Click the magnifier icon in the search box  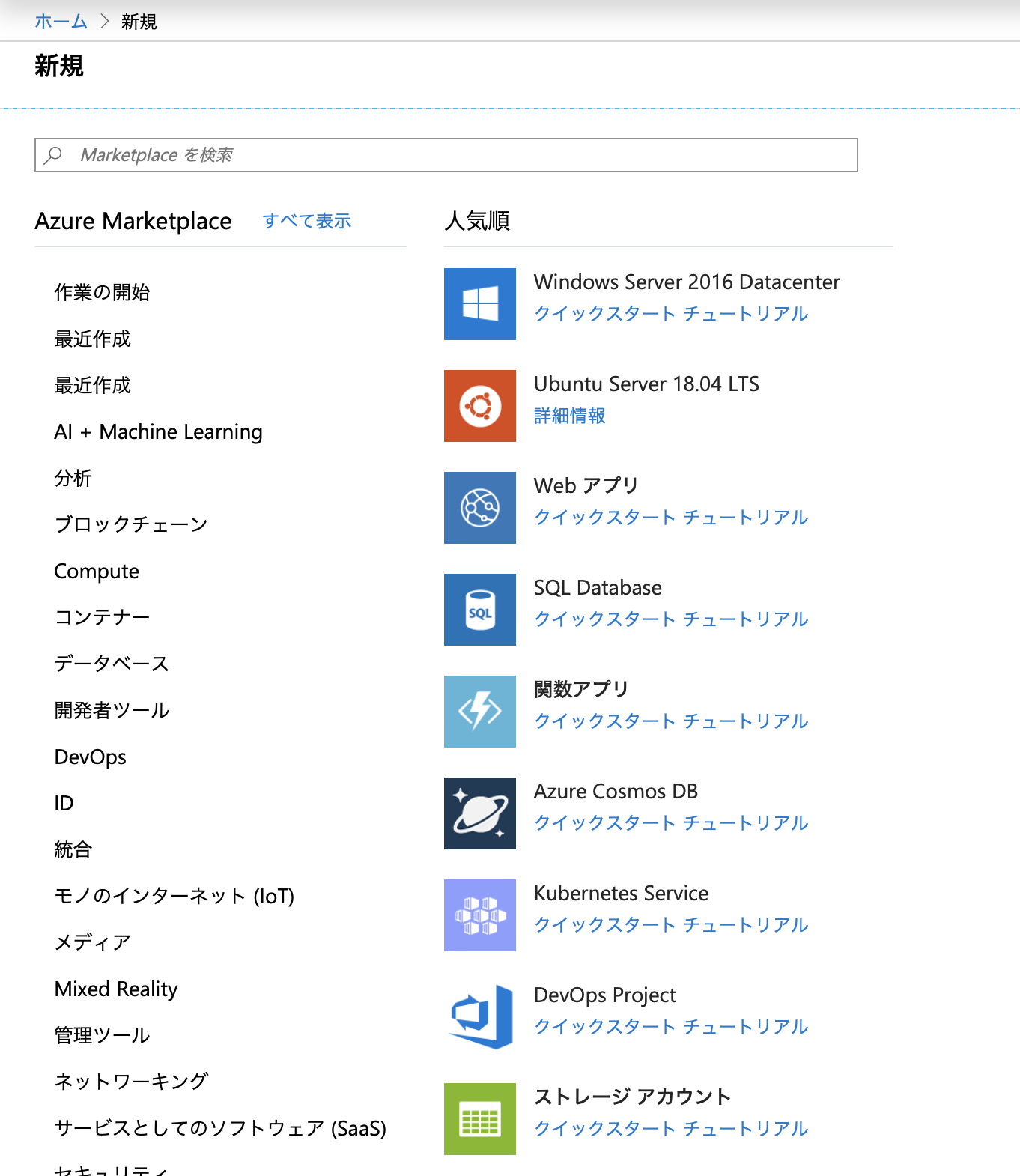pyautogui.click(x=53, y=155)
